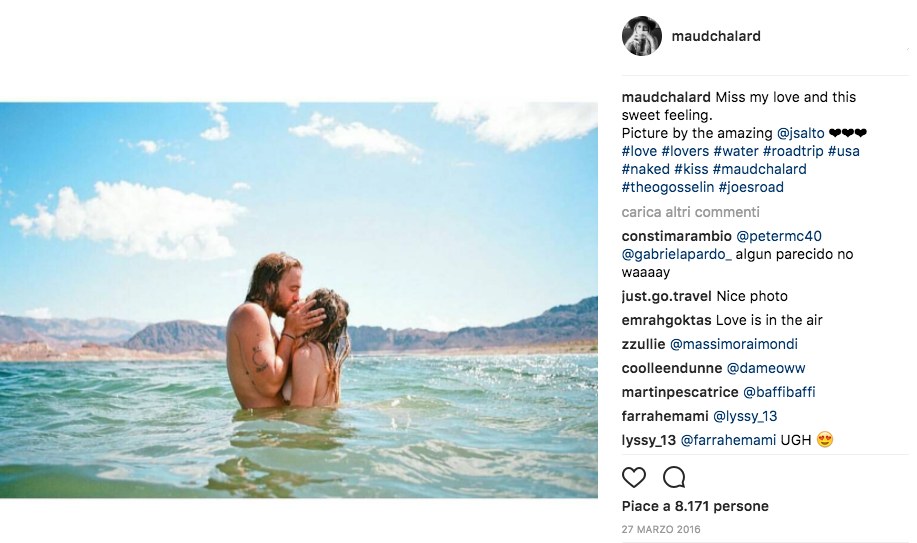
Task: Open the @massimoraimondi mention
Action: 733,344
